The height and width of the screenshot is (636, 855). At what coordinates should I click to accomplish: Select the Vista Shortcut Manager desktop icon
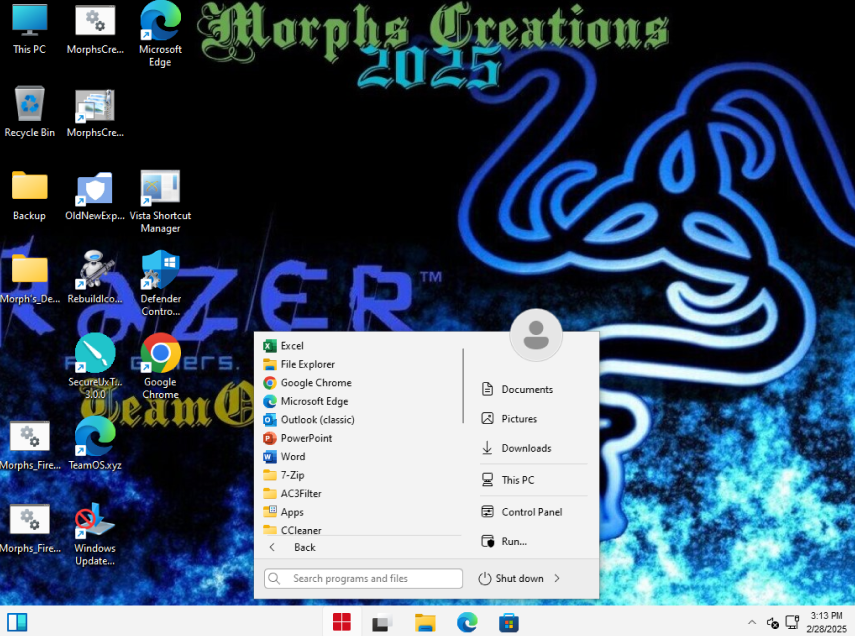pyautogui.click(x=160, y=202)
